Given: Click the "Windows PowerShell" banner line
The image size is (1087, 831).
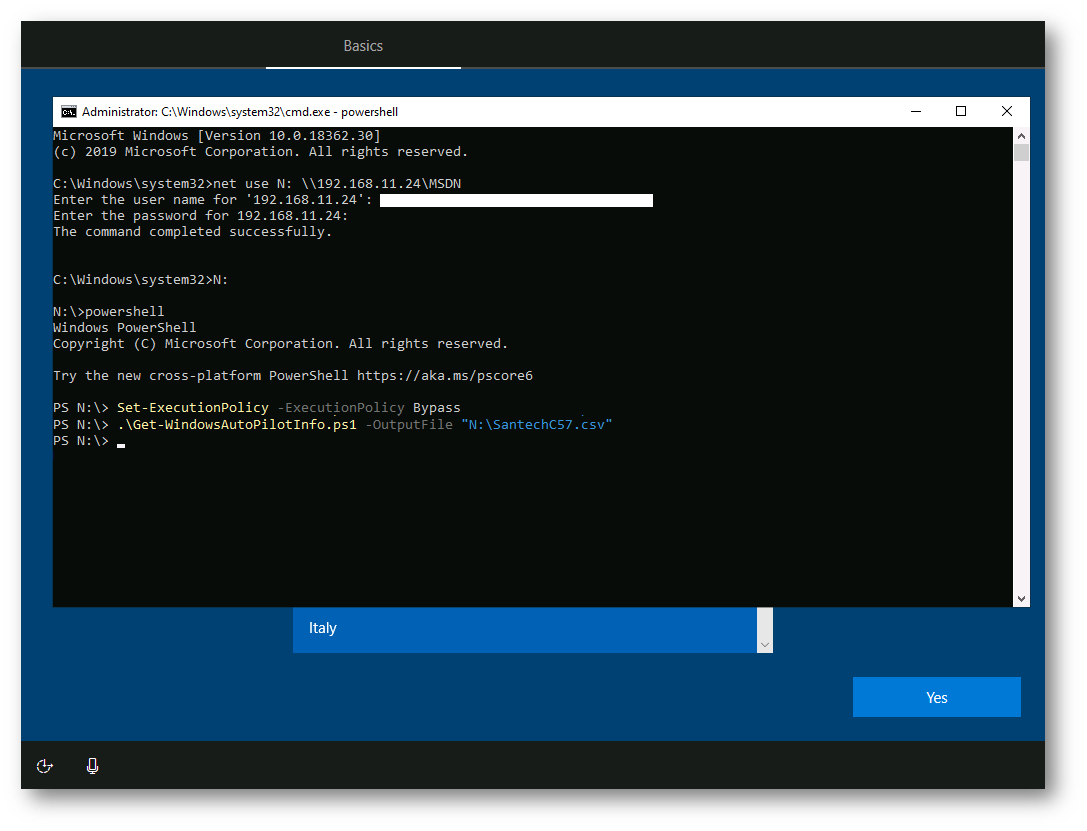Looking at the screenshot, I should pos(125,327).
